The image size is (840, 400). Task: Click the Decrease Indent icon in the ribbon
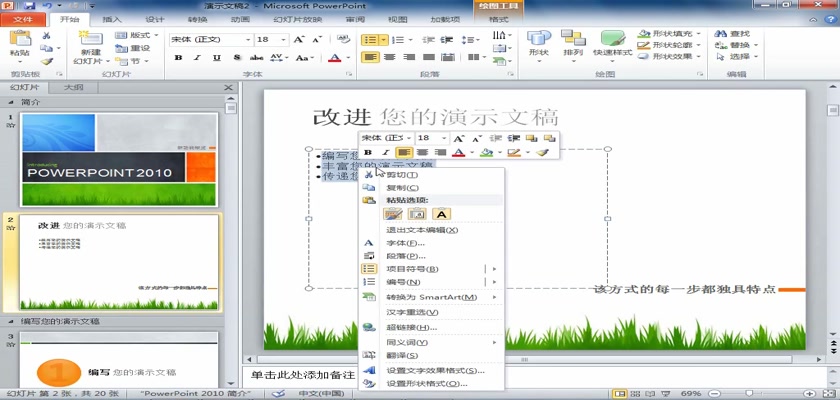click(x=428, y=40)
